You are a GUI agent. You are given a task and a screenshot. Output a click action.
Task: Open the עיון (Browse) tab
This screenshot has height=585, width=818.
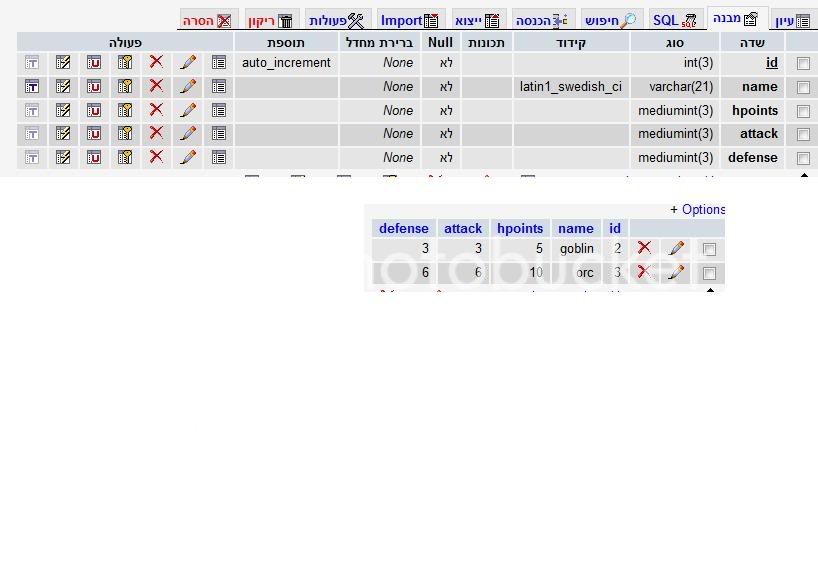[x=792, y=21]
